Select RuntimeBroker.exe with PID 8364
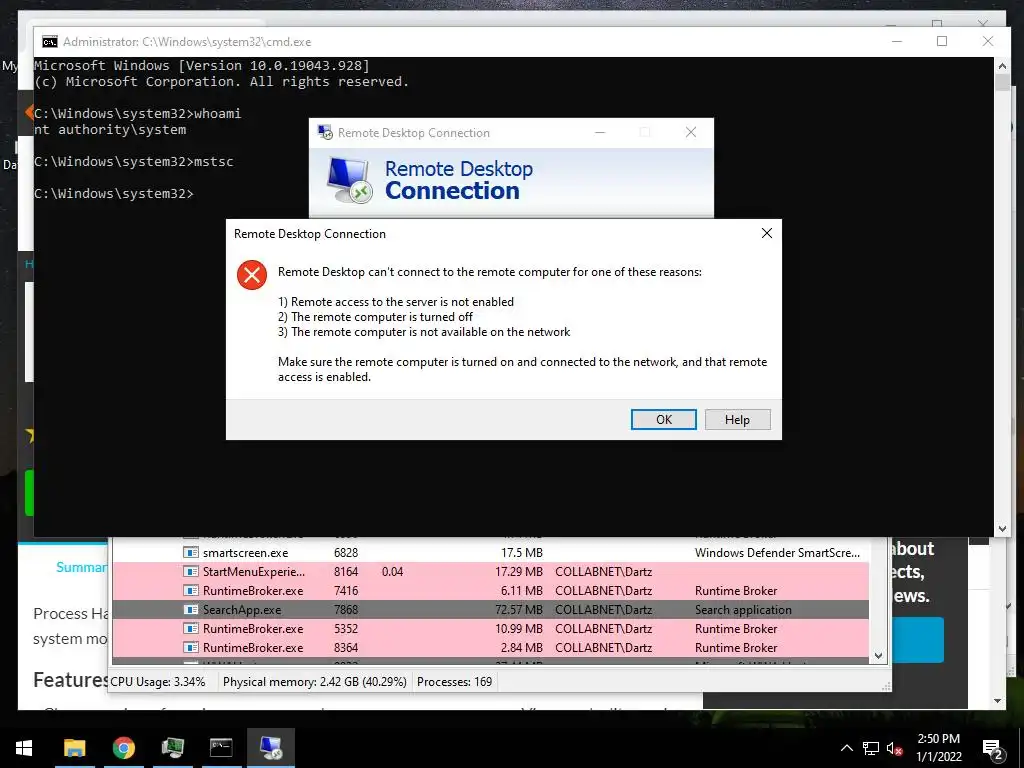 (490, 647)
